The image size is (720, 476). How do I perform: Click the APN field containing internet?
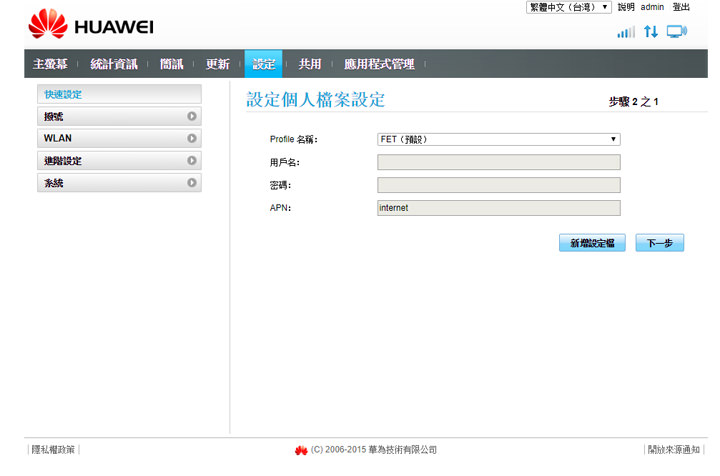(499, 208)
